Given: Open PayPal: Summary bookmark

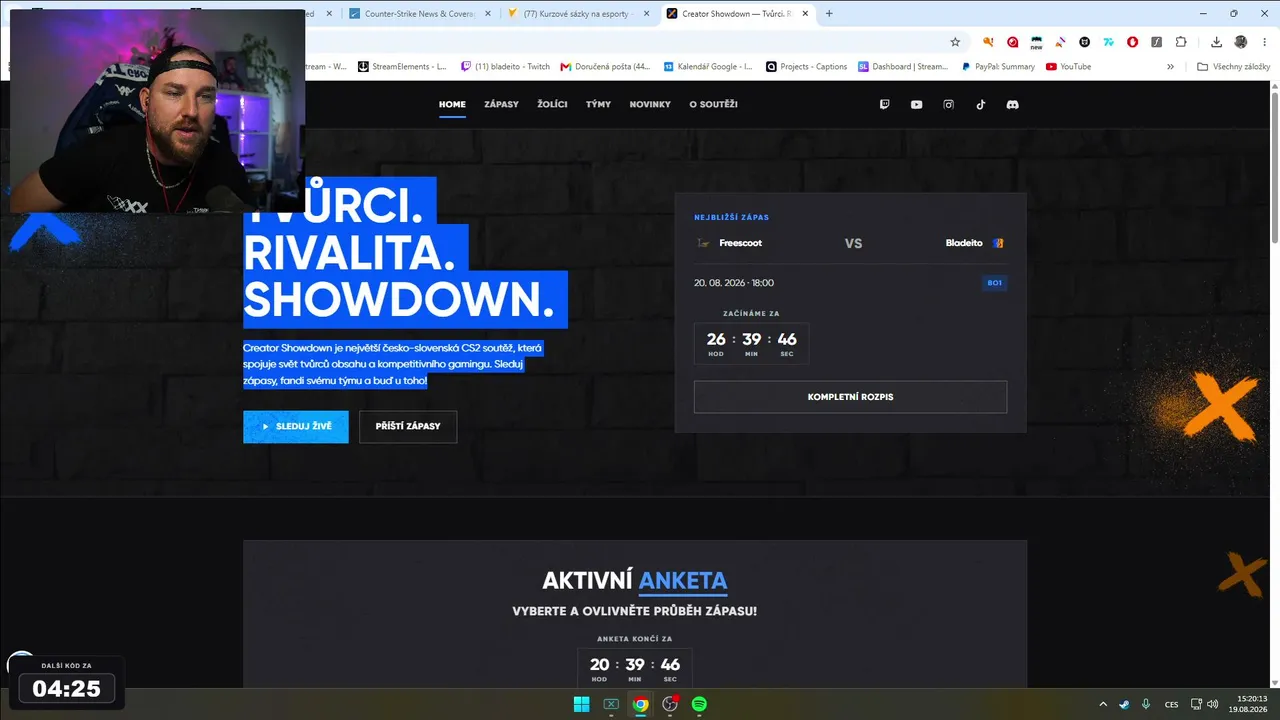Looking at the screenshot, I should pyautogui.click(x=998, y=67).
